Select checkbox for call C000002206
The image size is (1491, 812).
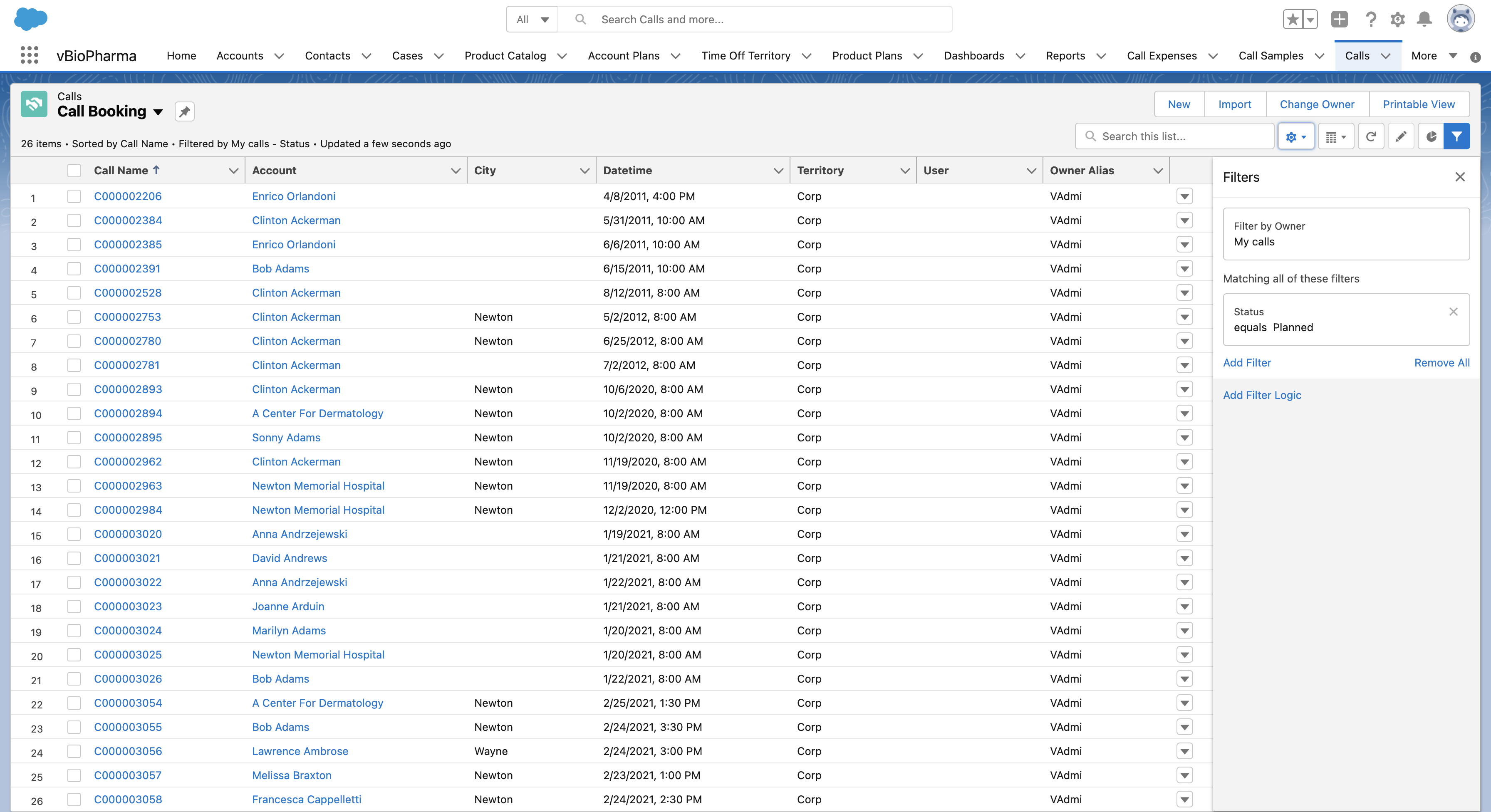(74, 196)
